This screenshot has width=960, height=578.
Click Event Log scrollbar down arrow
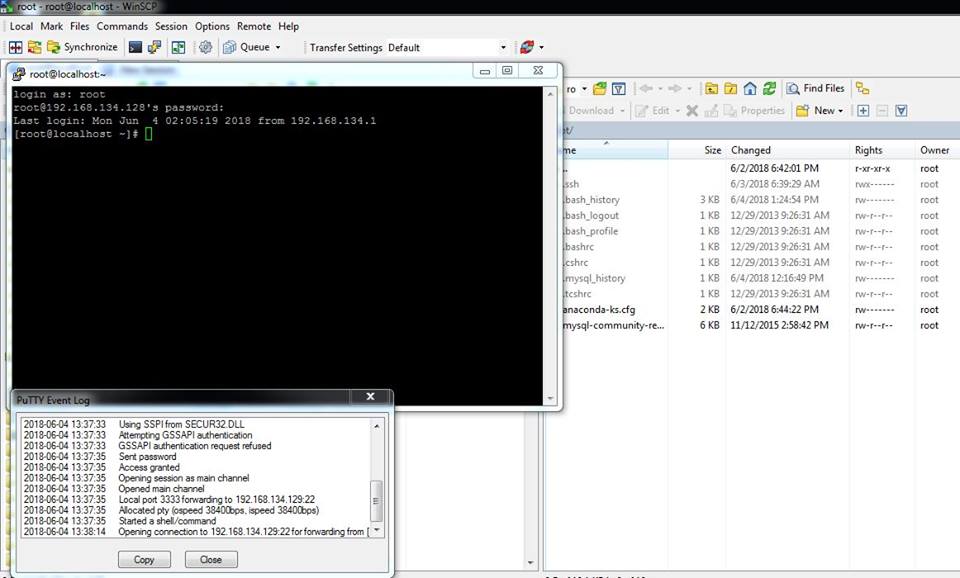[x=377, y=530]
